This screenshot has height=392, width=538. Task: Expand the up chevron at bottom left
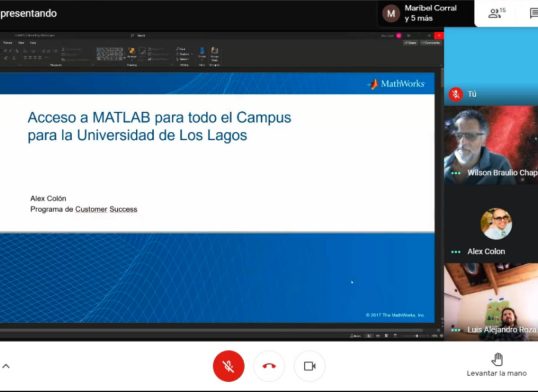tap(6, 366)
